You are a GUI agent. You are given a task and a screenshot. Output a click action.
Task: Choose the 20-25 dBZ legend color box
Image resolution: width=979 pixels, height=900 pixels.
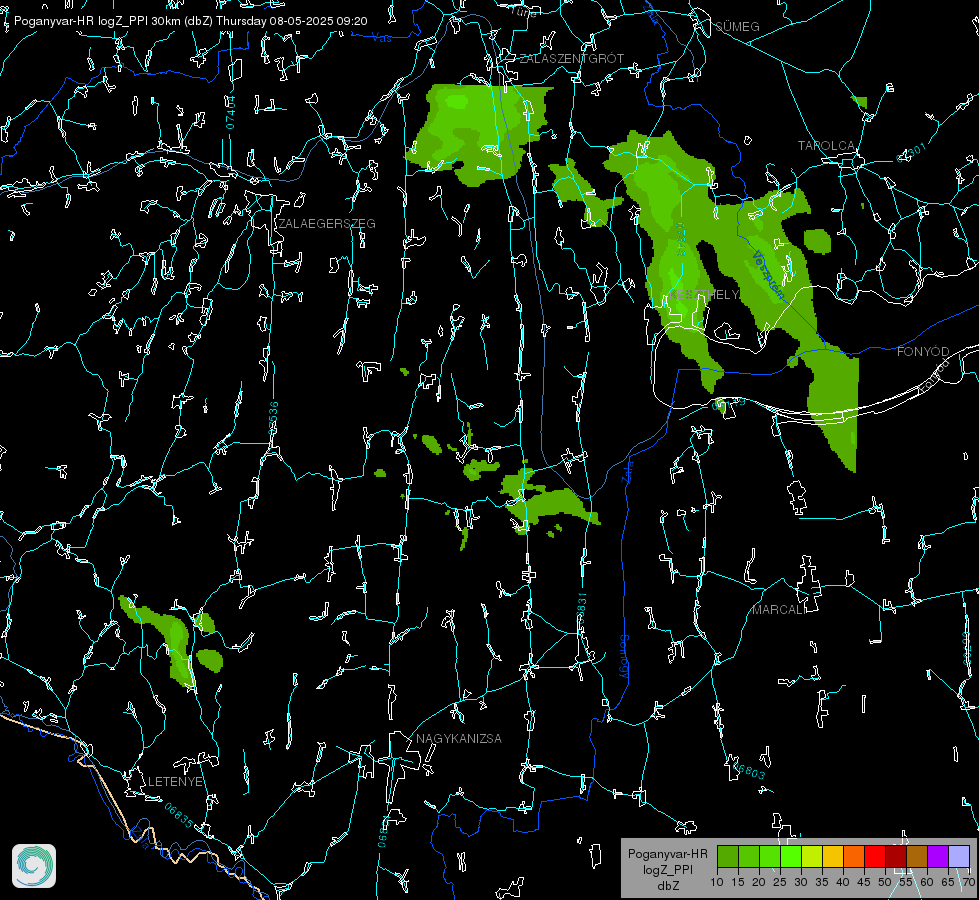tap(770, 856)
